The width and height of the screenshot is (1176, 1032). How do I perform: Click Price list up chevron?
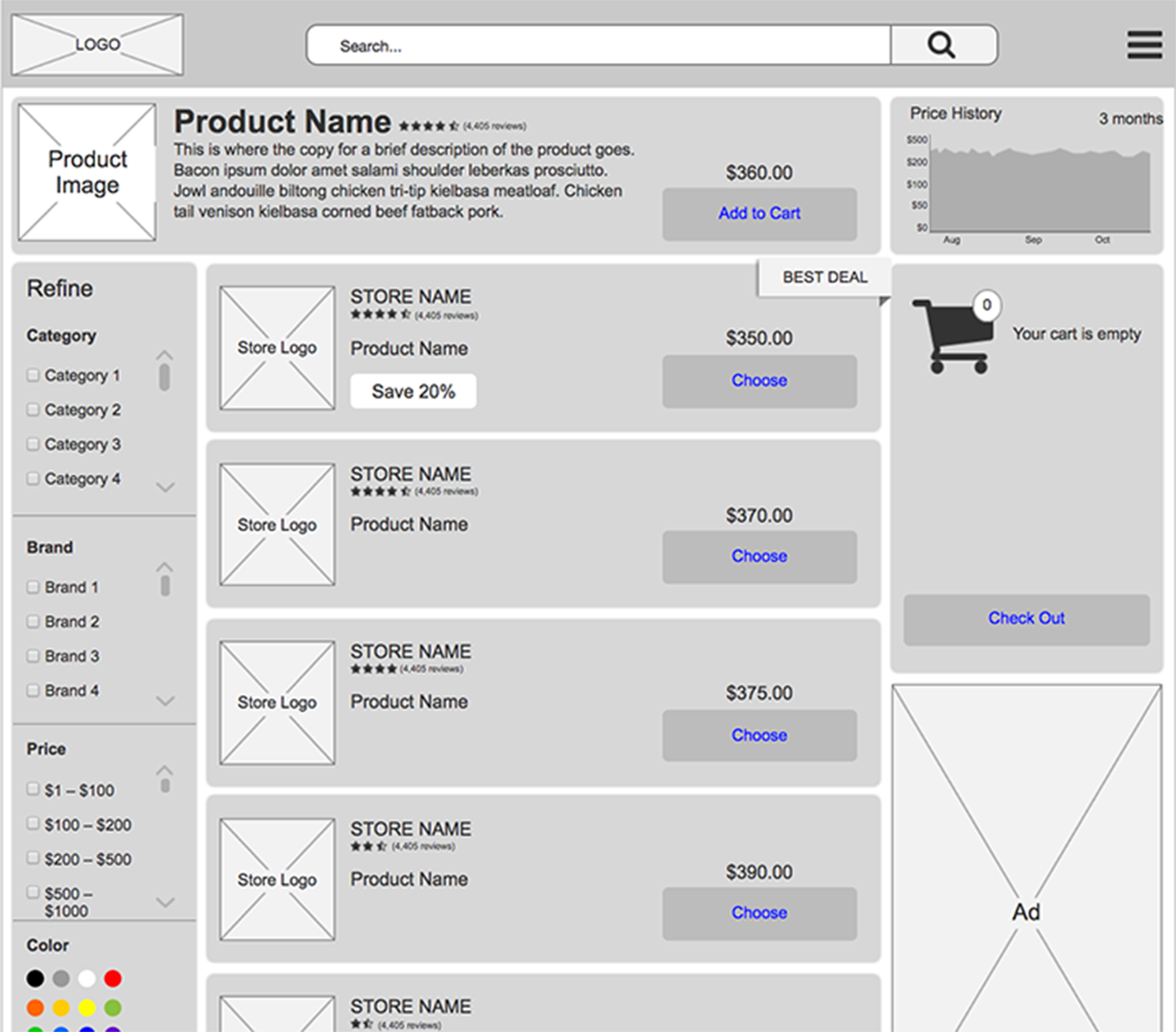[x=165, y=770]
